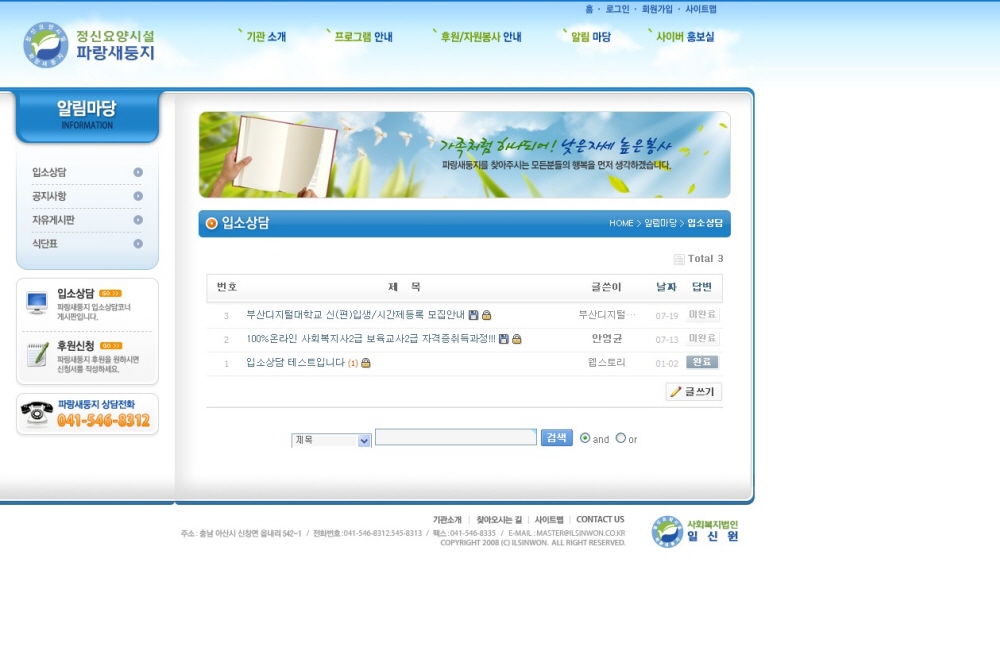This screenshot has width=1000, height=652.
Task: Open the 기관 소개 top menu
Action: (265, 37)
